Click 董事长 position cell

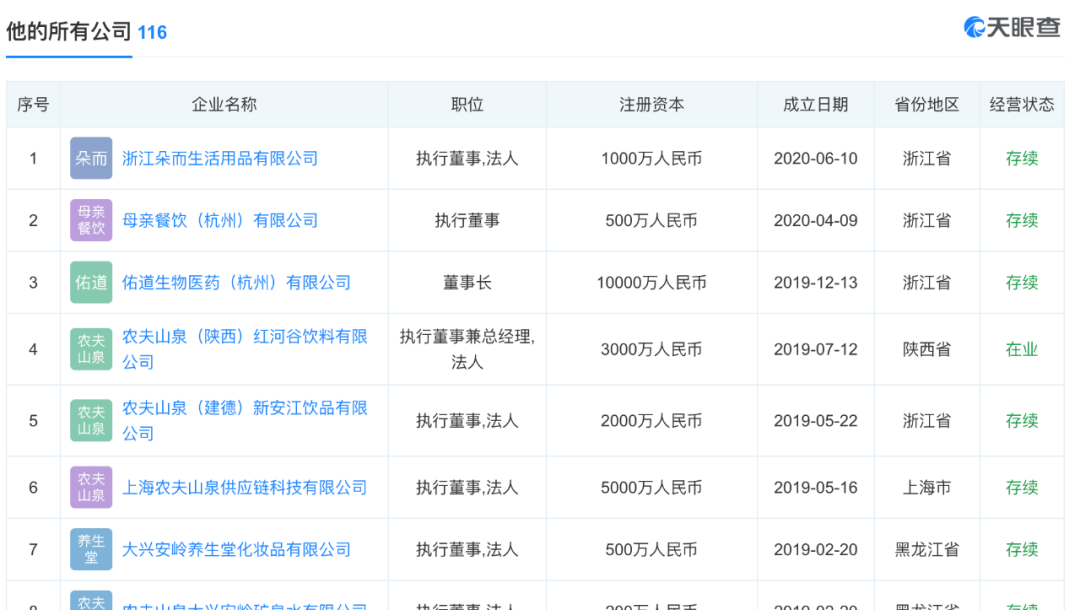(x=467, y=282)
